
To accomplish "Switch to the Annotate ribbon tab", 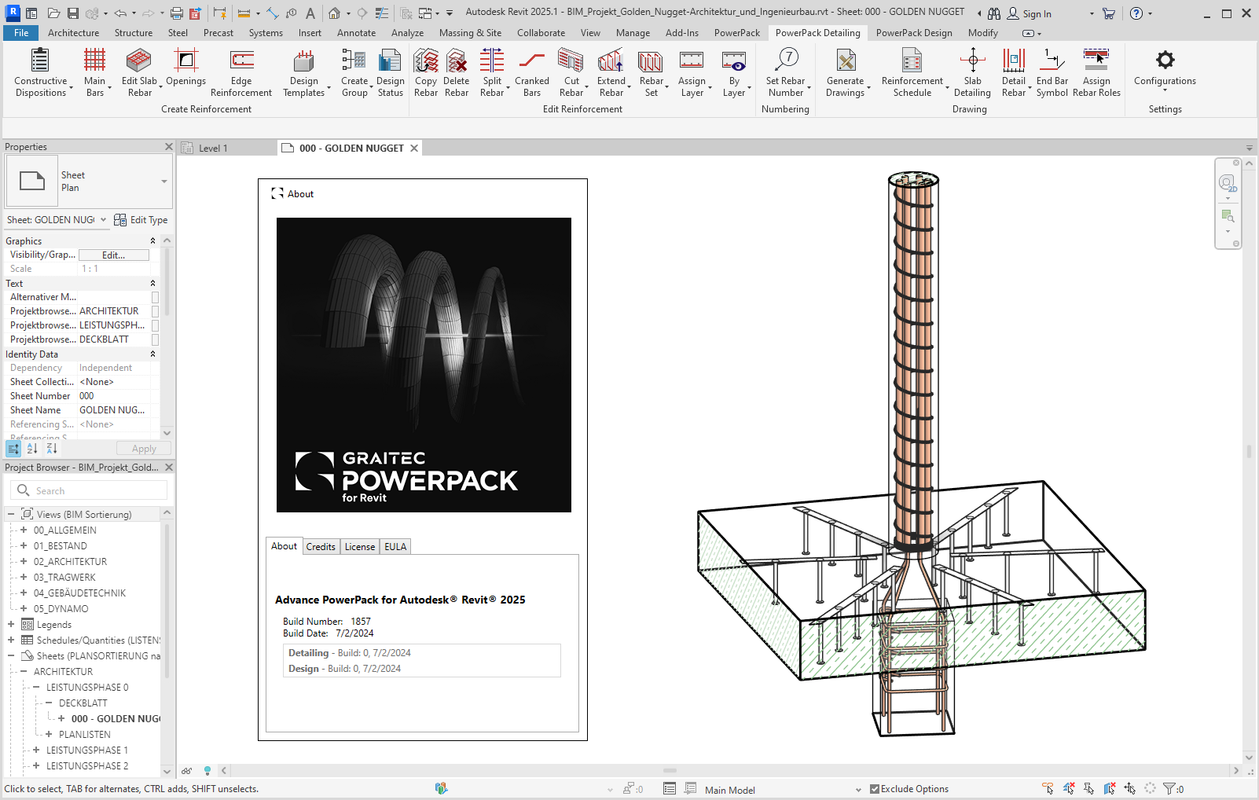I will point(356,32).
